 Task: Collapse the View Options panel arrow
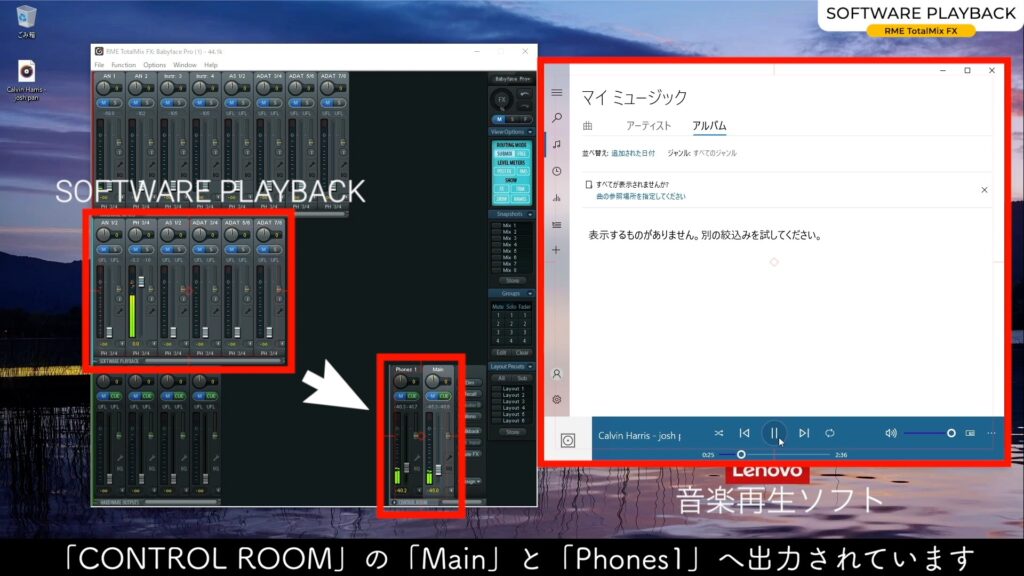pyautogui.click(x=530, y=132)
